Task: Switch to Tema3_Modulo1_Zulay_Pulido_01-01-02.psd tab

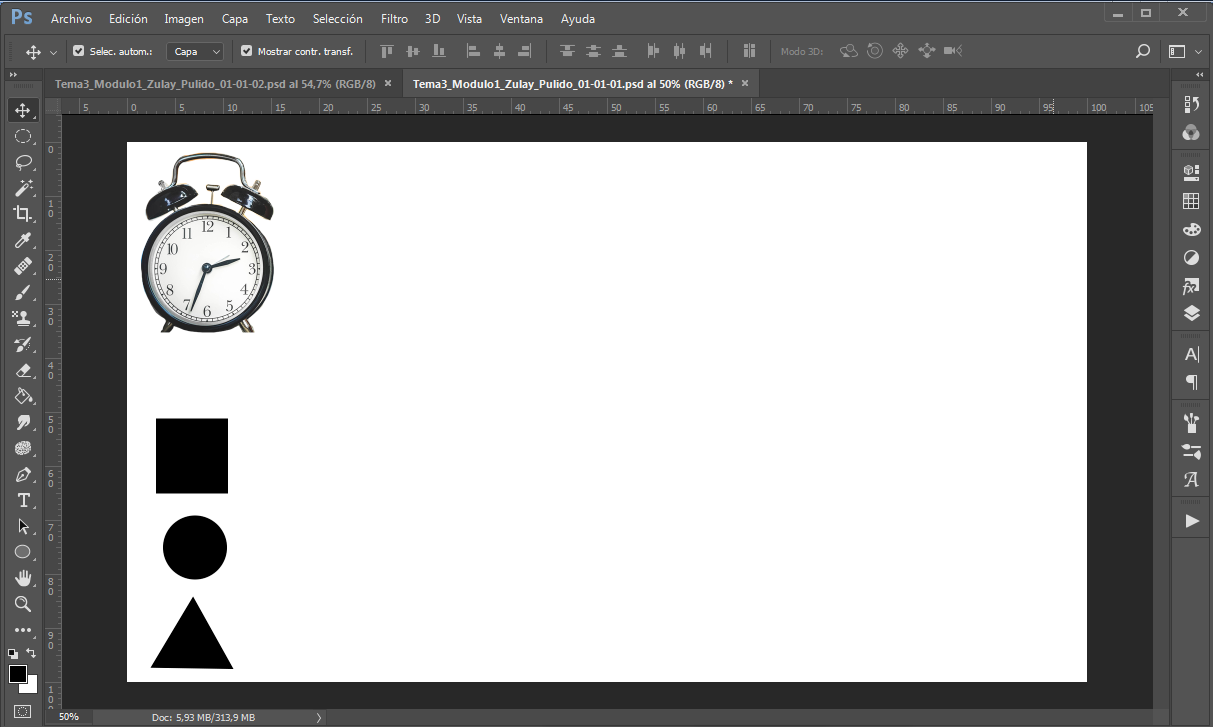Action: [x=215, y=84]
